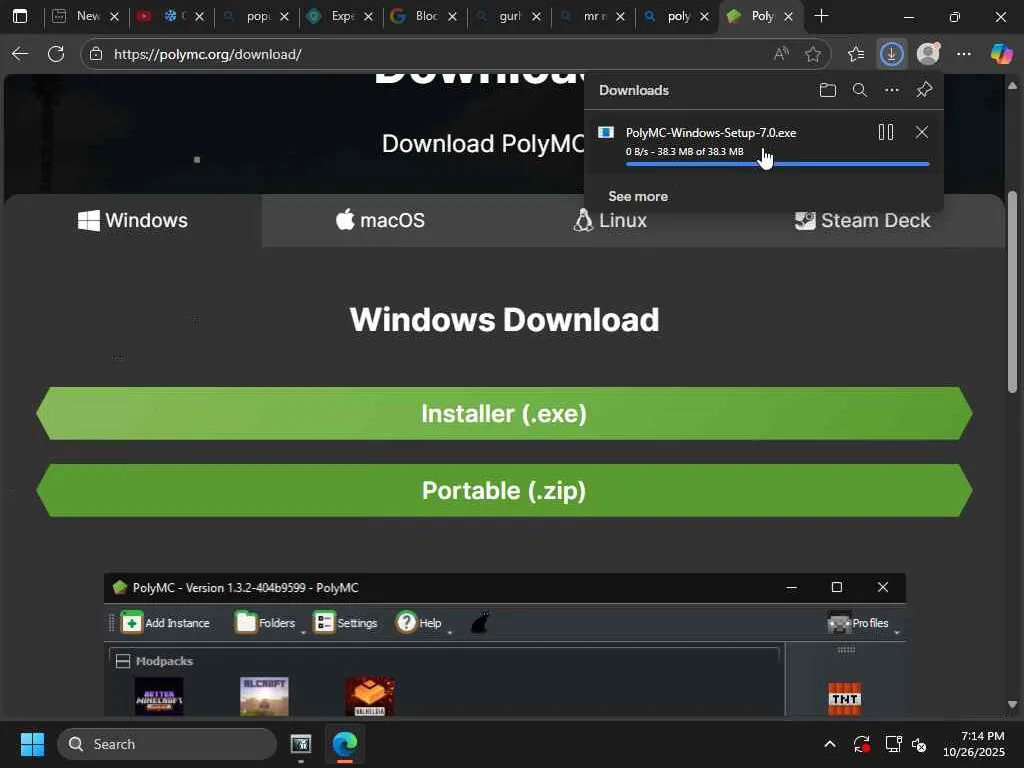Click the TNT instance icon
Screen dimensions: 1024x768
844,699
